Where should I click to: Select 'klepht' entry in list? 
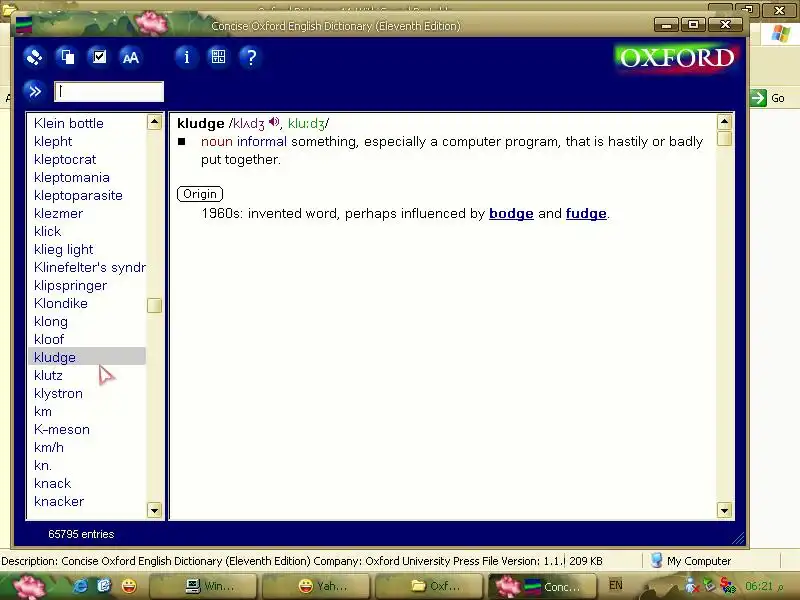(x=53, y=141)
